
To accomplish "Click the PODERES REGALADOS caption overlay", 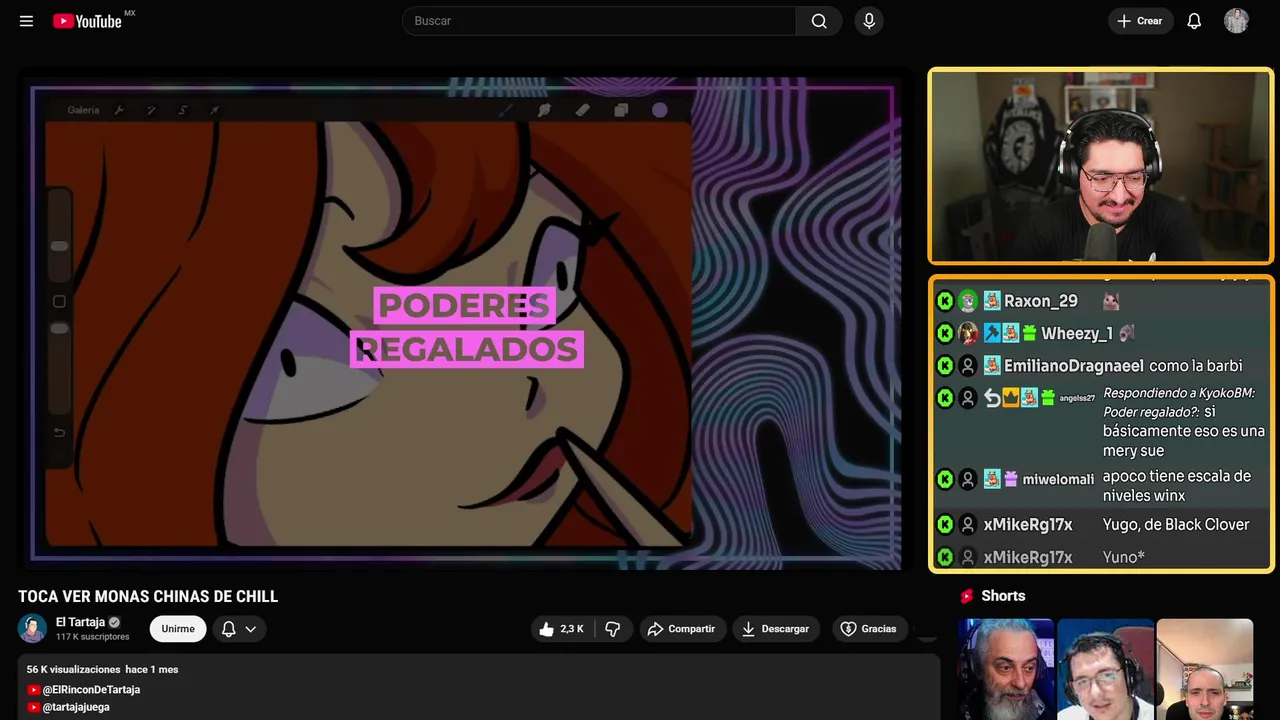I will tap(466, 327).
